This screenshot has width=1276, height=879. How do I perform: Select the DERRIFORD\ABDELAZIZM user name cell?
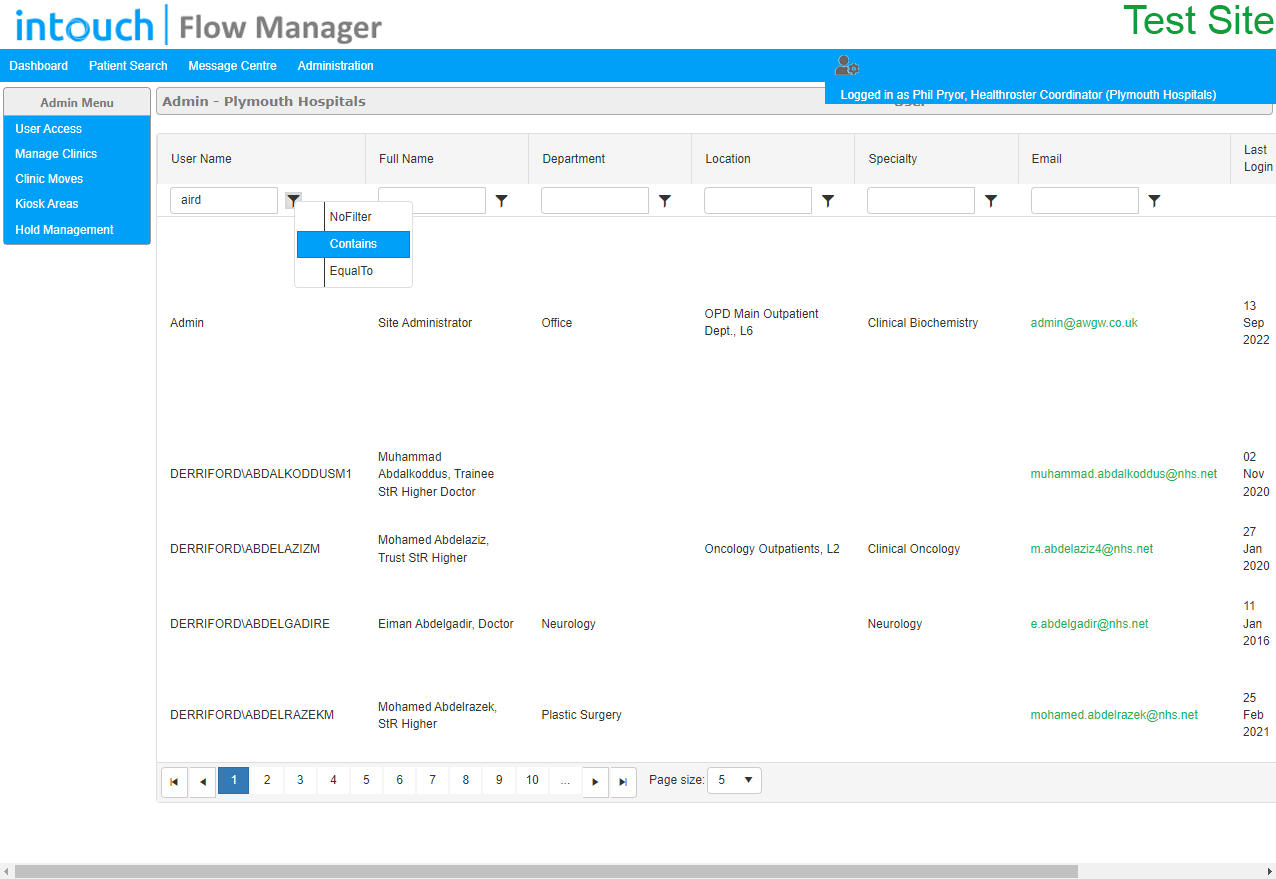[x=245, y=549]
